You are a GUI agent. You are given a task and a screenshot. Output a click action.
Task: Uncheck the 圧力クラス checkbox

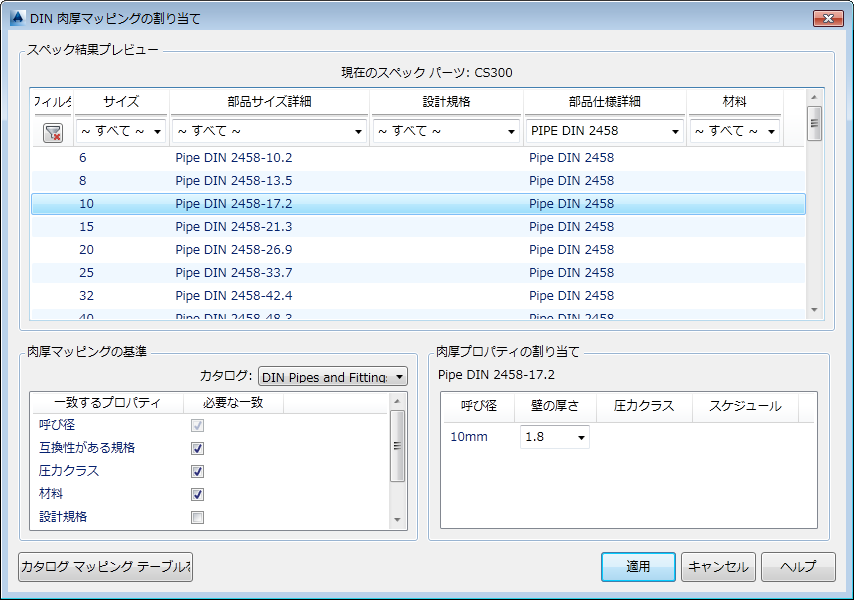click(x=197, y=471)
